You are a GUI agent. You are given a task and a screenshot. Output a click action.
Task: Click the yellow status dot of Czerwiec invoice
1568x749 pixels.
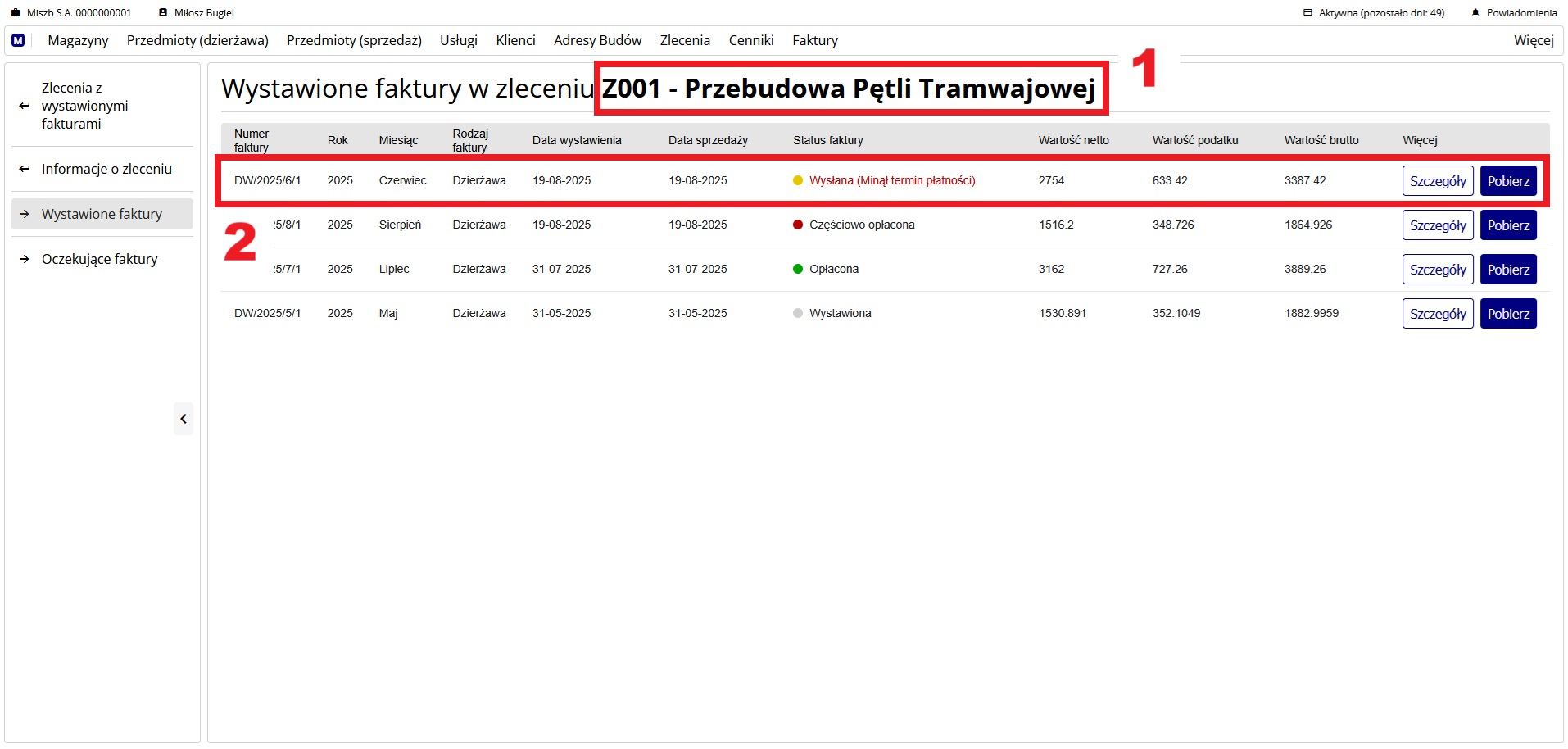[798, 181]
